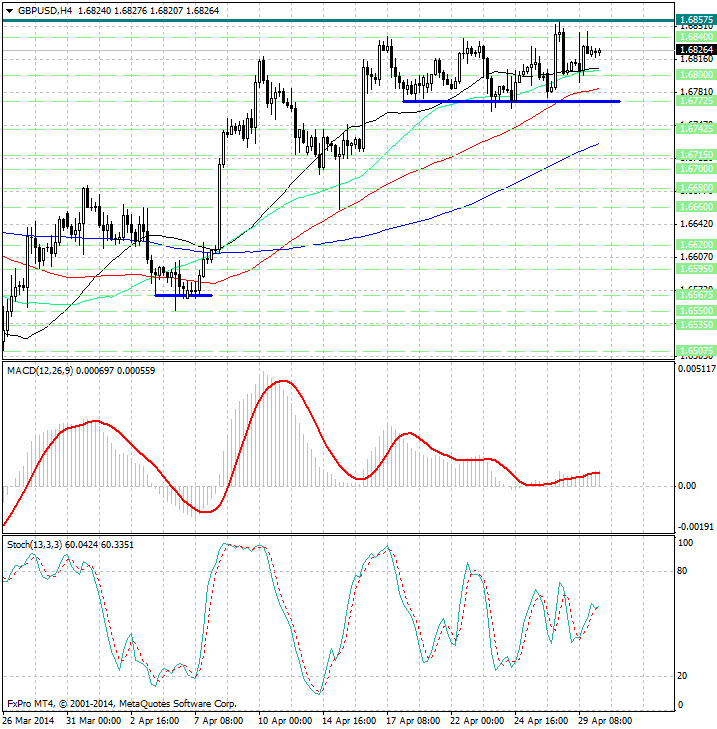Image resolution: width=717 pixels, height=729 pixels.
Task: Select the red MACD signal line peak
Action: click(283, 381)
